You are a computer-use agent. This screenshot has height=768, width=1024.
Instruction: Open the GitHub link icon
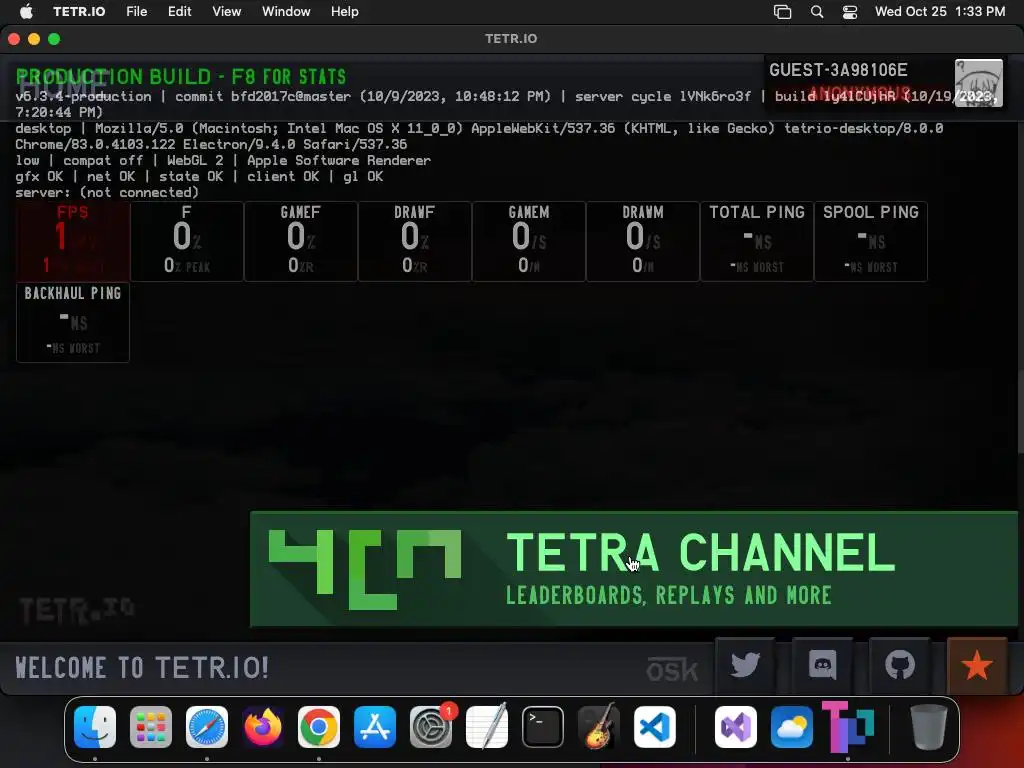[899, 665]
